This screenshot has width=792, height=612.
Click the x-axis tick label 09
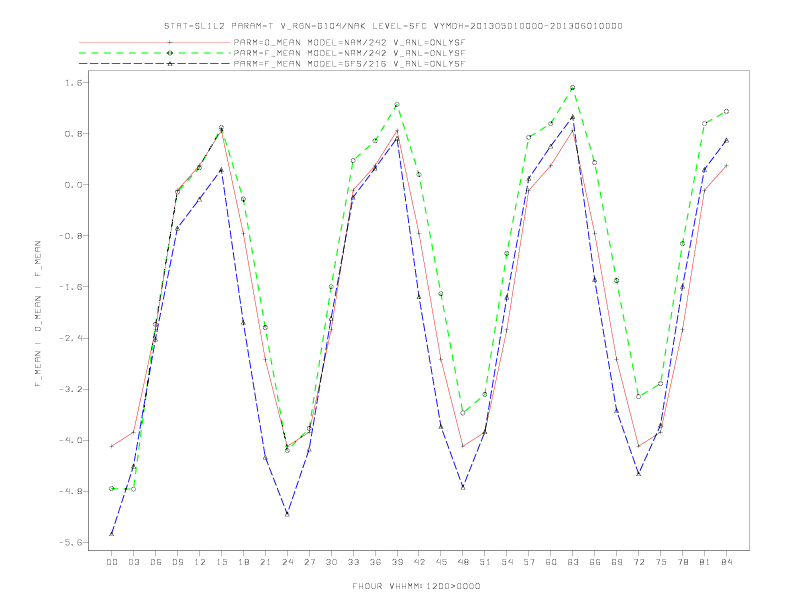[177, 562]
